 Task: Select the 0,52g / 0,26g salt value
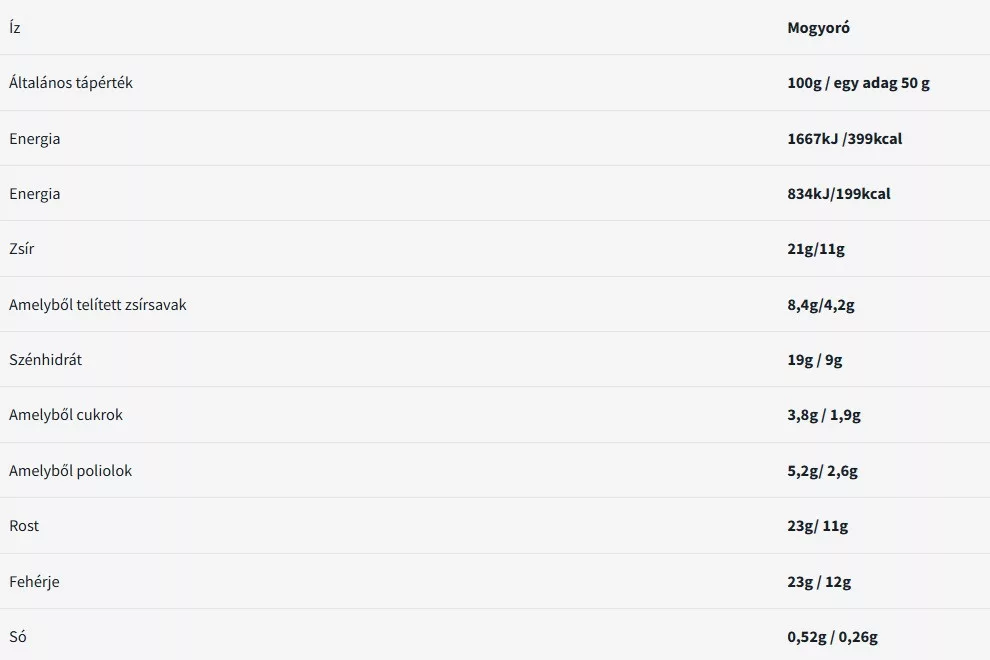tap(832, 637)
